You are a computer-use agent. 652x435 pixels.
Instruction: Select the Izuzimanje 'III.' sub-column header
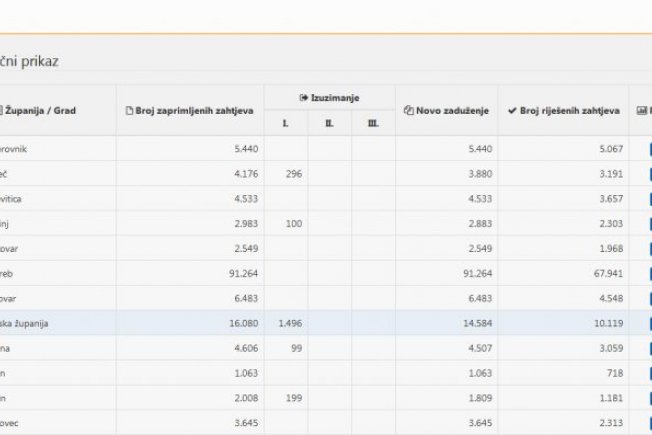click(x=373, y=123)
